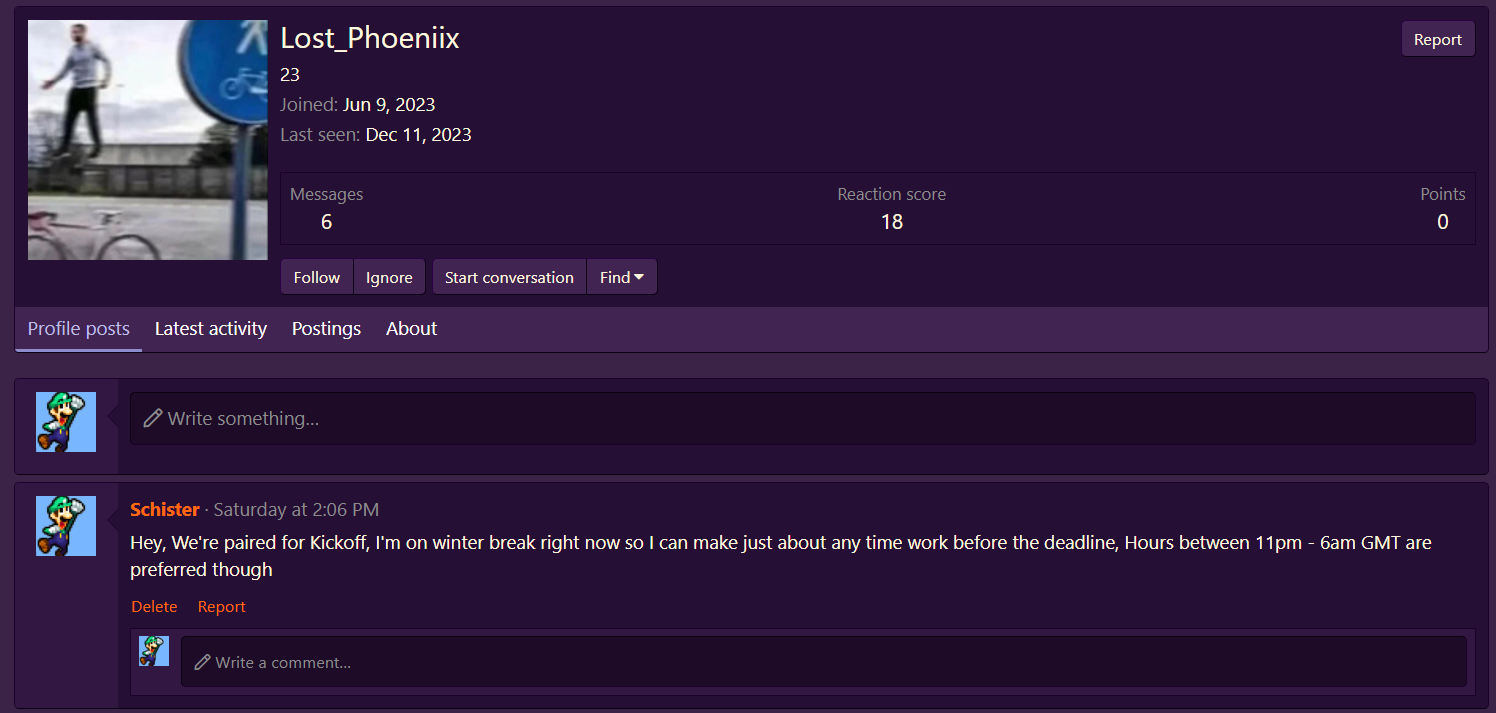View the About tab

(411, 329)
